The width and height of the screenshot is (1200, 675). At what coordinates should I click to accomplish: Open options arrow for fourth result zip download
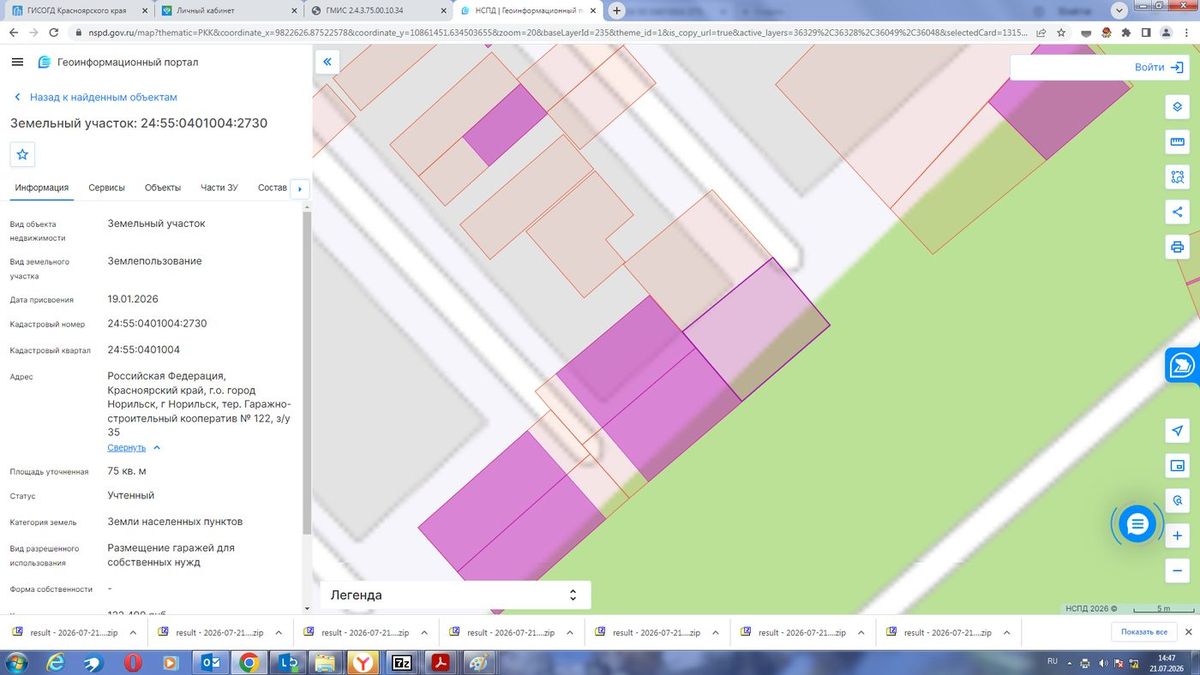[x=570, y=633]
